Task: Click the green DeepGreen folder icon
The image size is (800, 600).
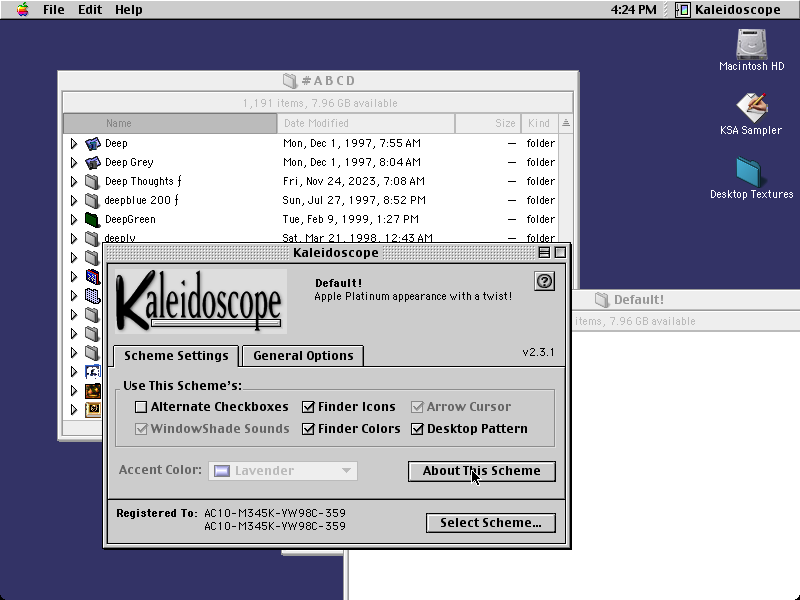Action: tap(92, 219)
